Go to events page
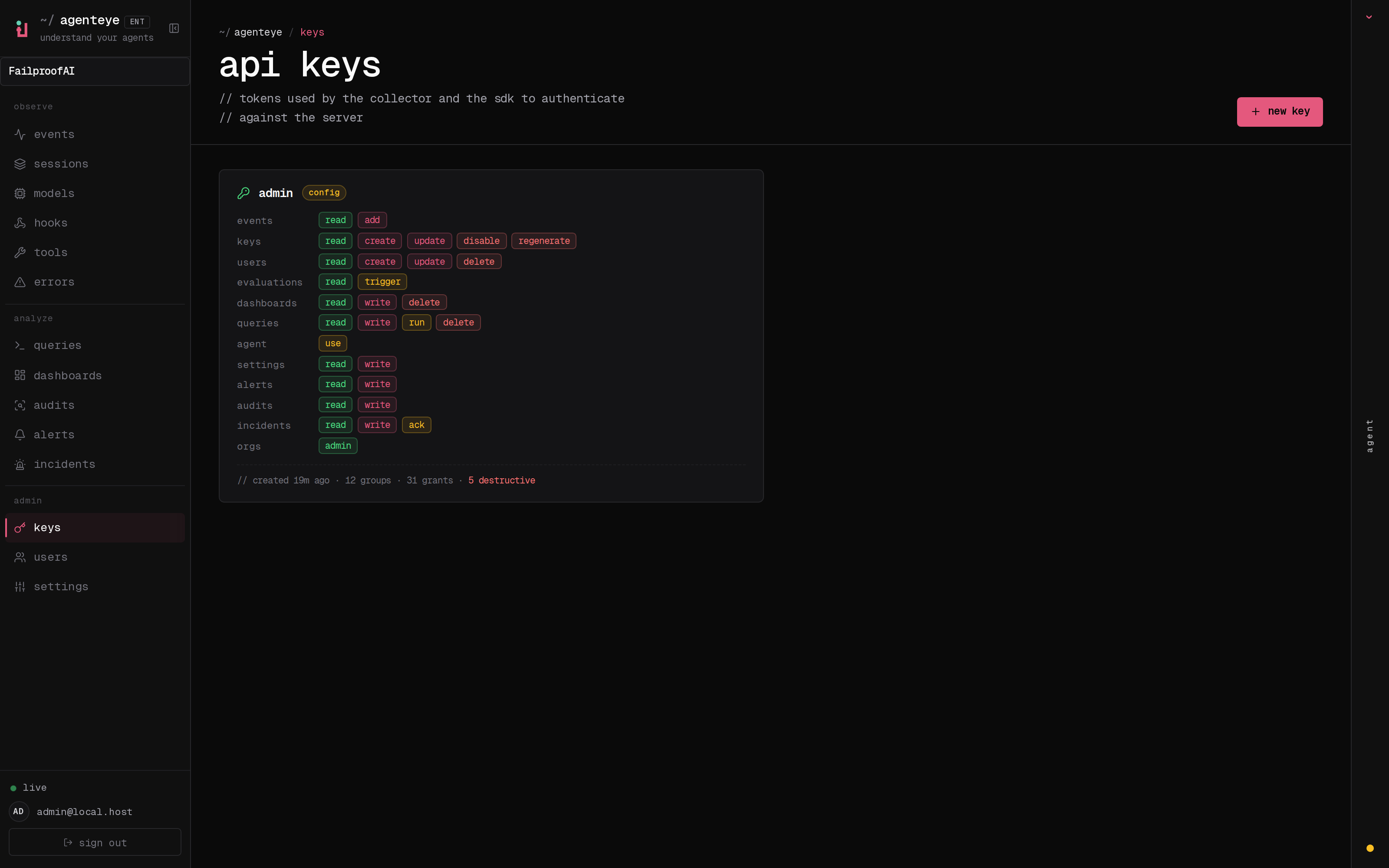 coord(95,135)
